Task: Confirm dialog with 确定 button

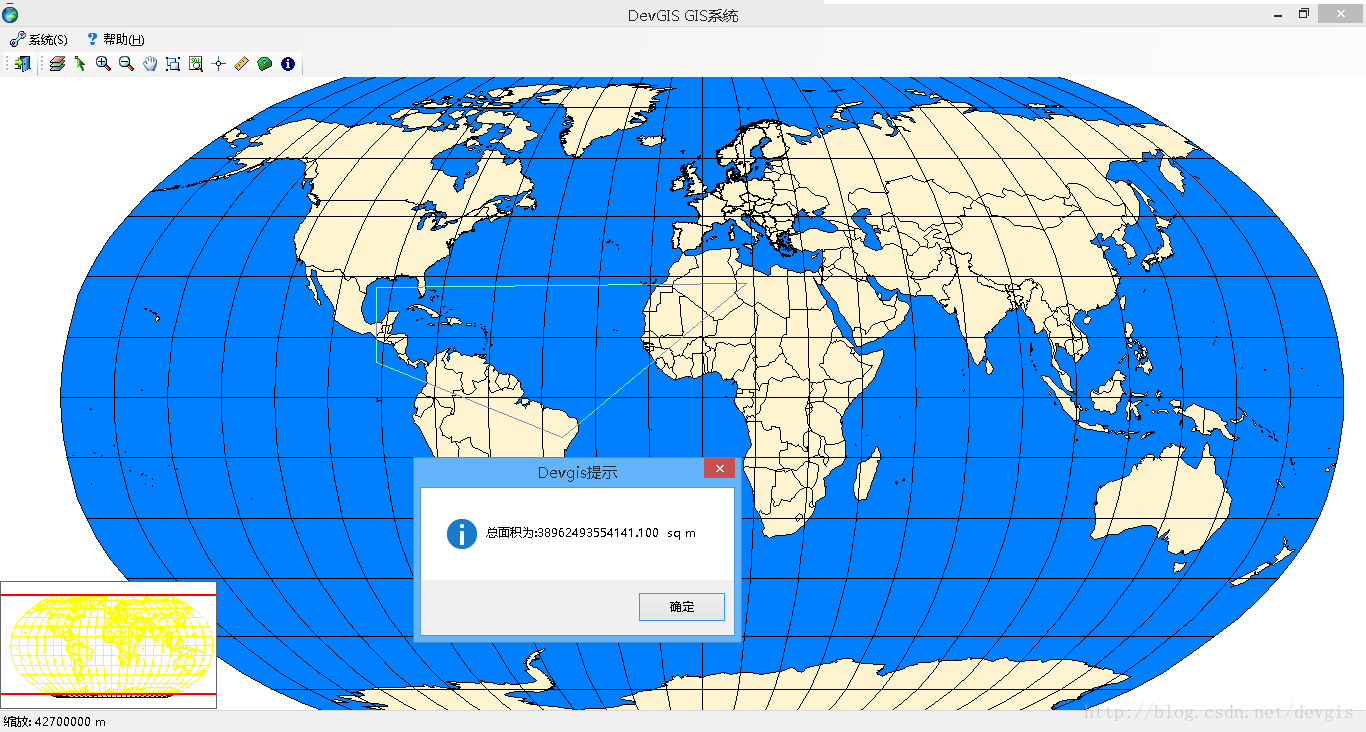Action: 682,606
